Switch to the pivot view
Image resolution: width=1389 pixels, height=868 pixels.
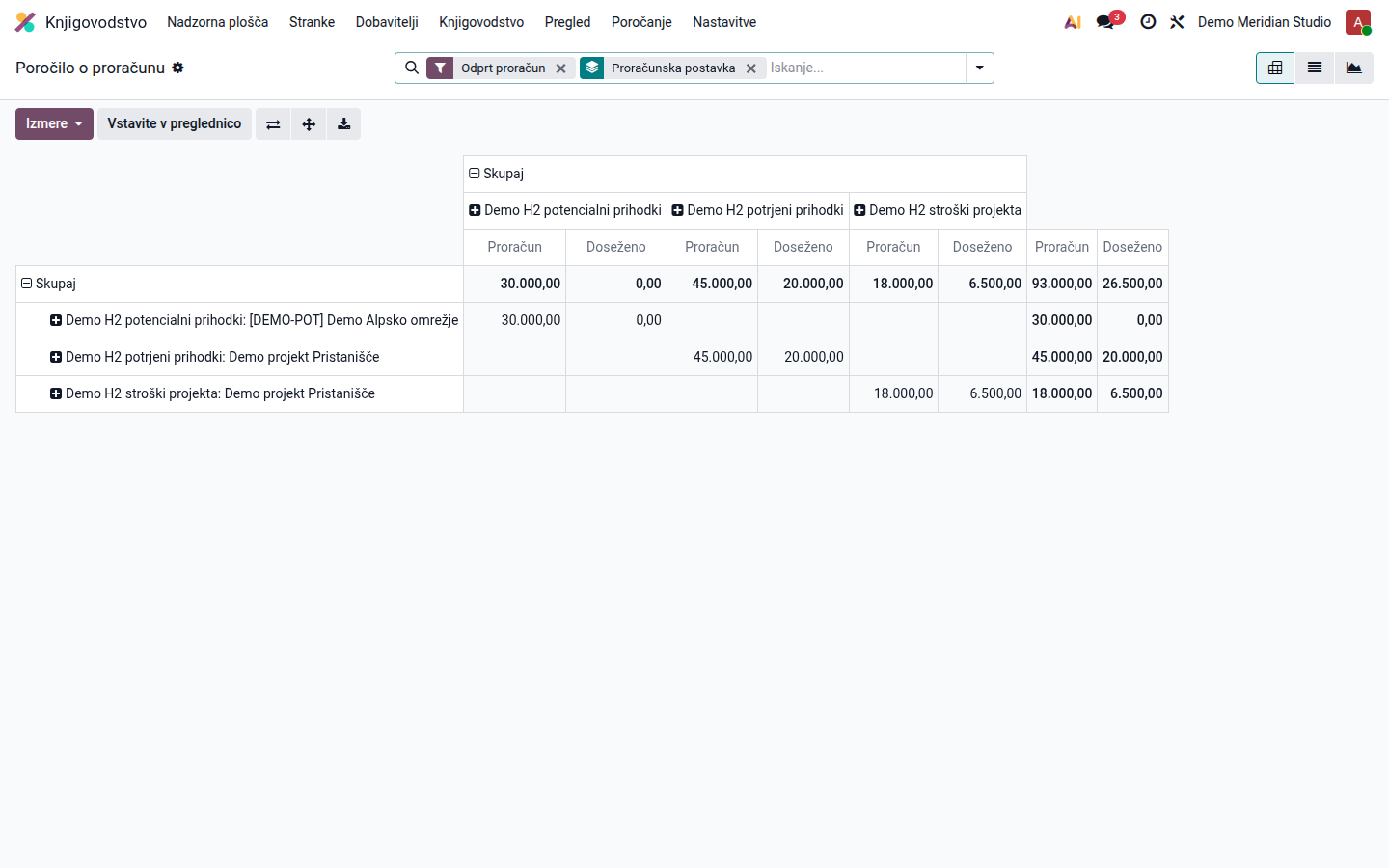1275,68
